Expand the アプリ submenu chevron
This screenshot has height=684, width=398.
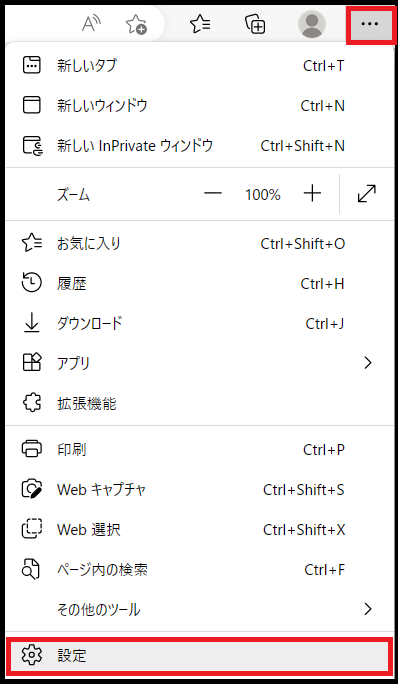coord(368,363)
